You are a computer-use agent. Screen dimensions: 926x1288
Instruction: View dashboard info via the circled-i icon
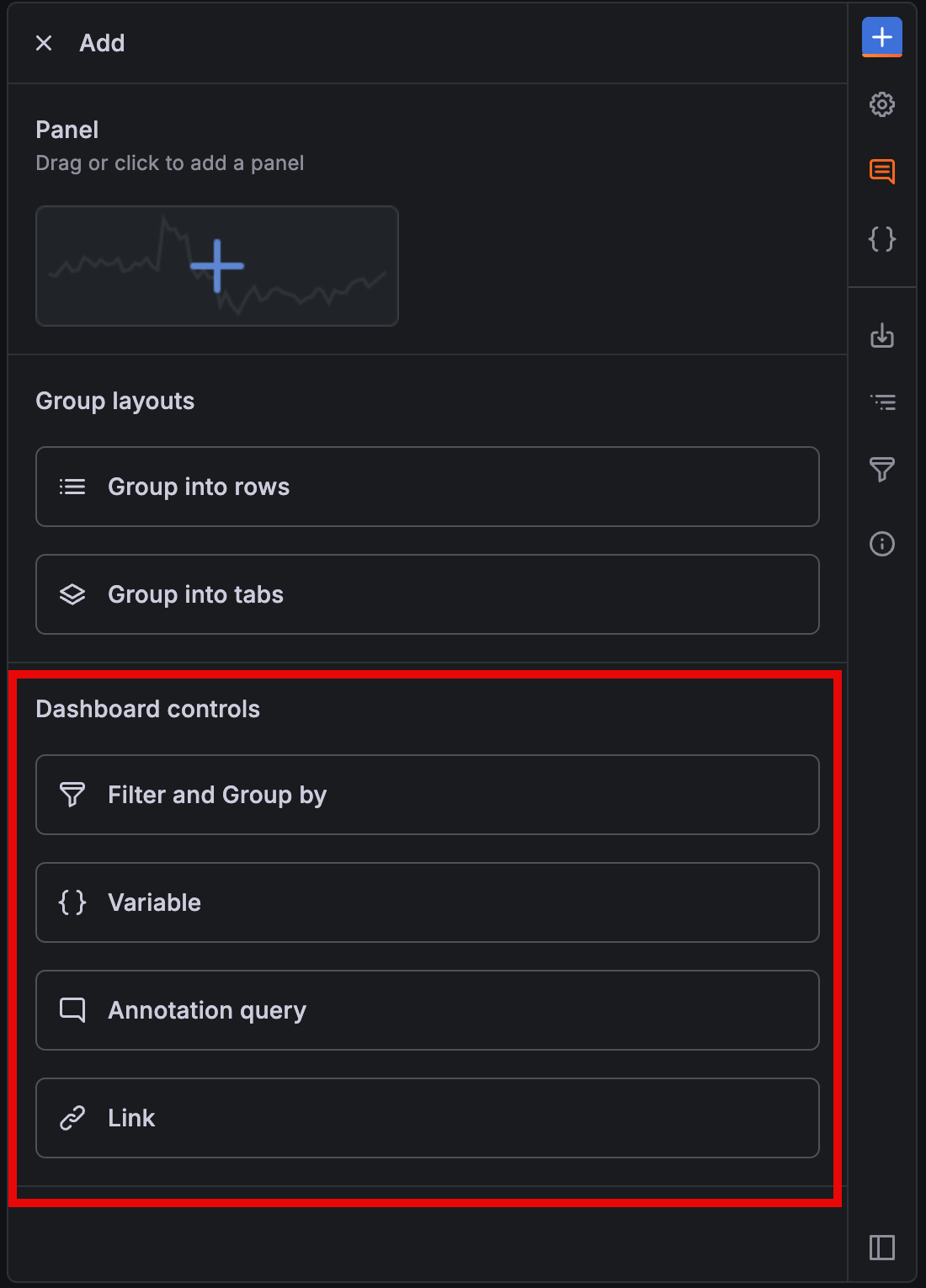coord(881,544)
